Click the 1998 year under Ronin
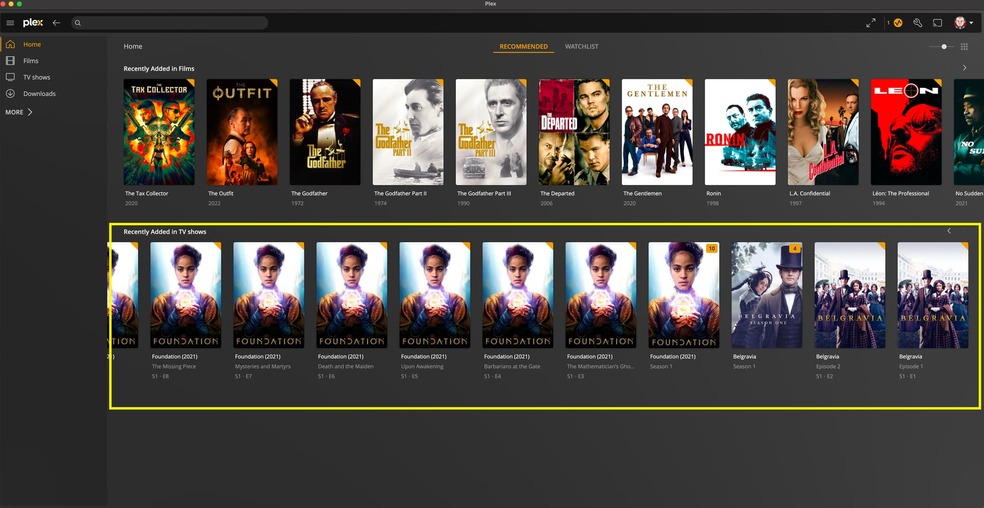The image size is (984, 508). (712, 203)
